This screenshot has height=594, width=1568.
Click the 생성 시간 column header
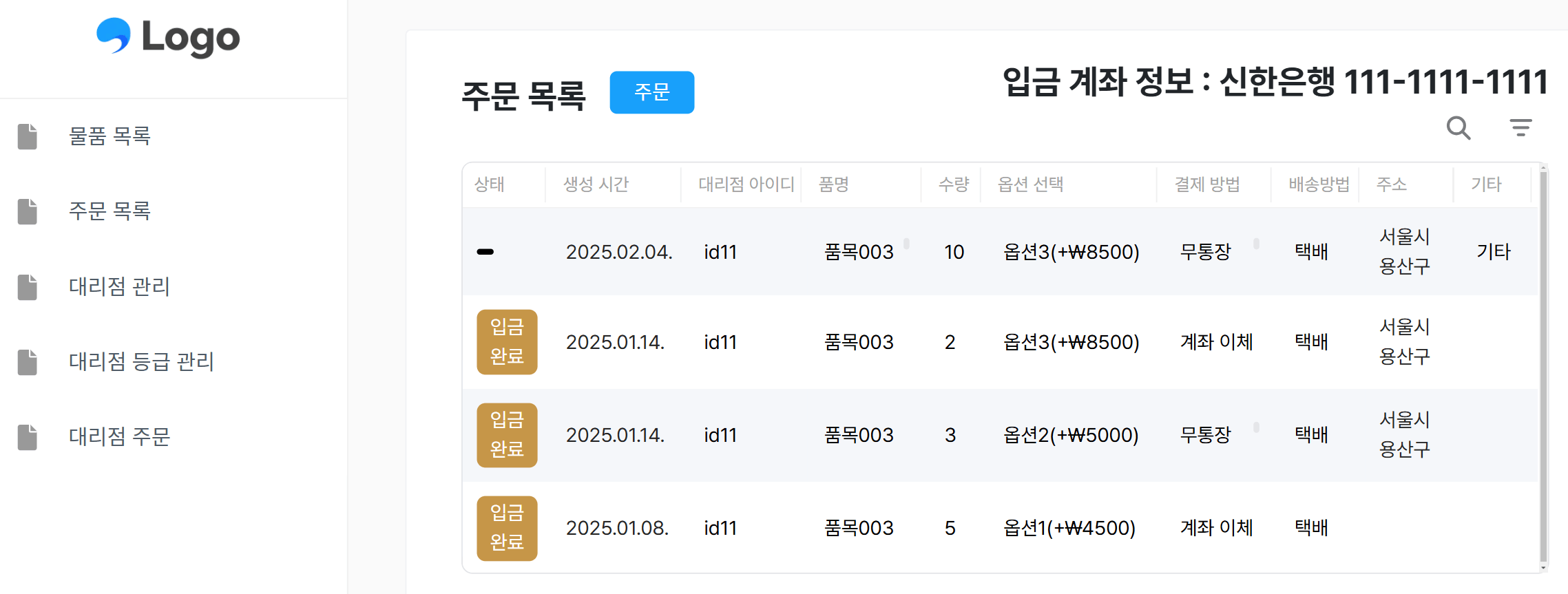click(596, 184)
